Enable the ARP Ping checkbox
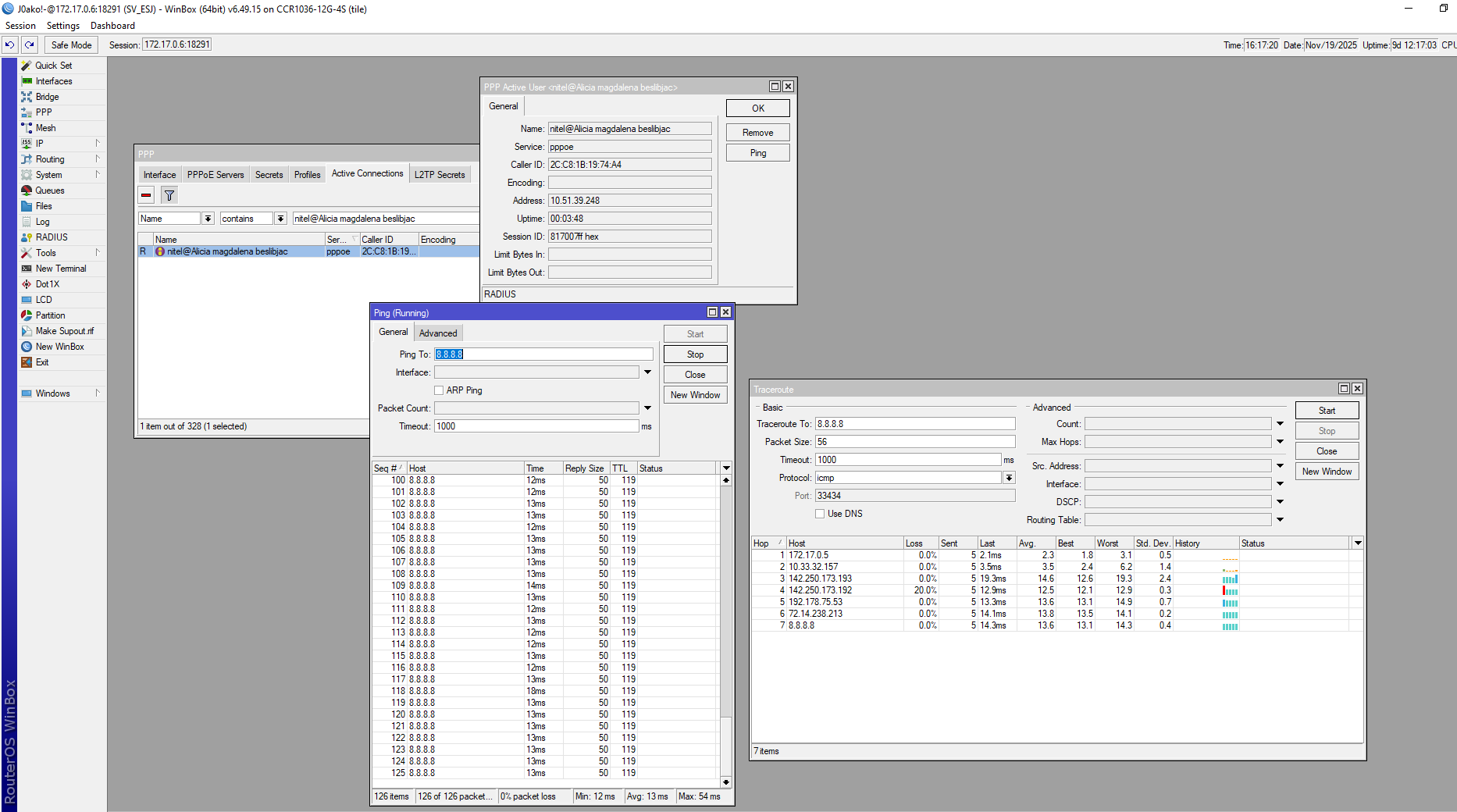Viewport: 1457px width, 812px height. (x=439, y=390)
